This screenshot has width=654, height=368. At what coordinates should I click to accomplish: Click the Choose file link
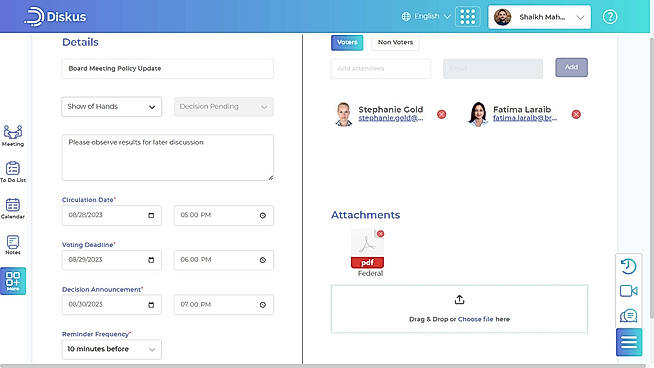[x=475, y=319]
